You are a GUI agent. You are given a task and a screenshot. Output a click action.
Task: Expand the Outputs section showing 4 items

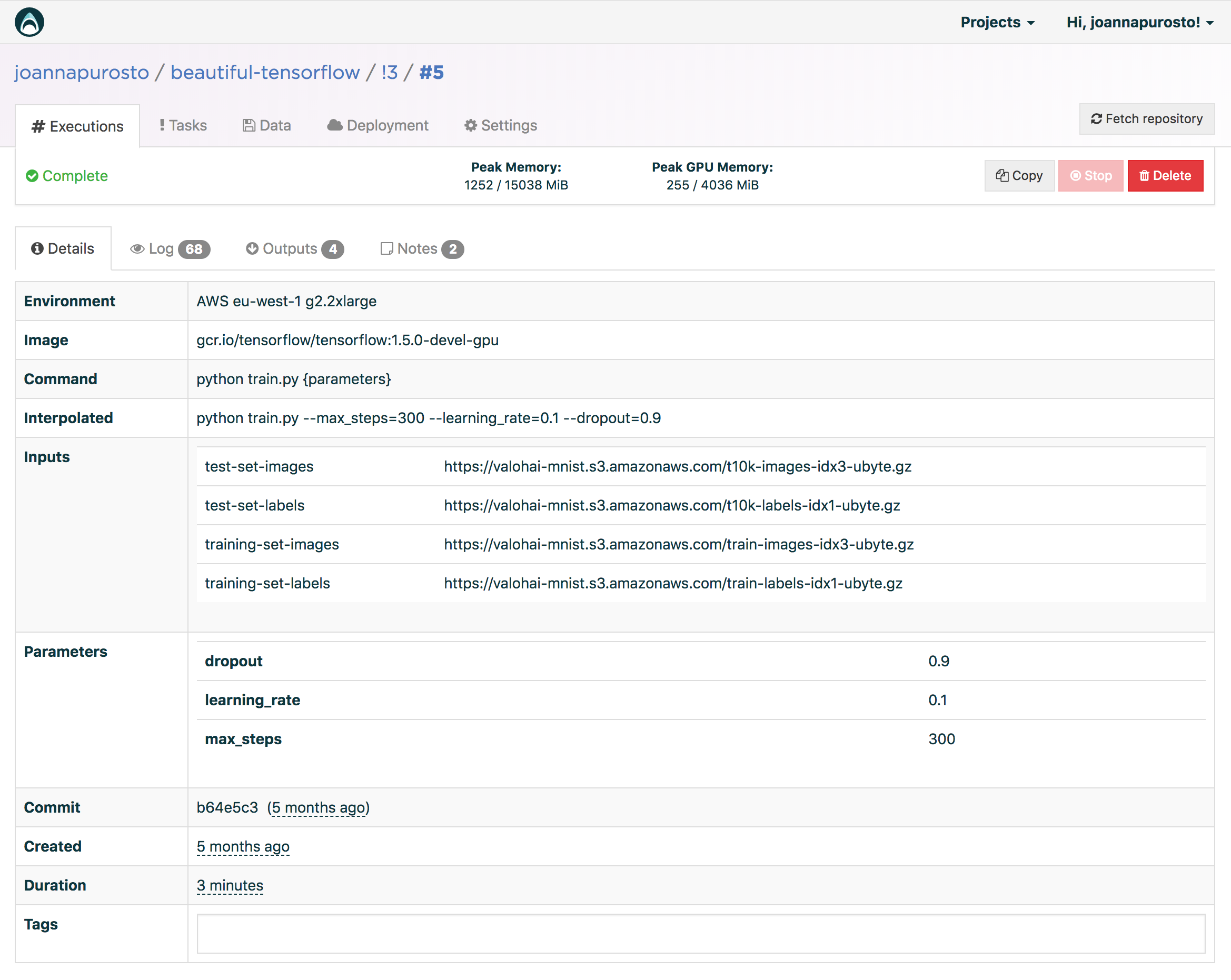pos(294,249)
